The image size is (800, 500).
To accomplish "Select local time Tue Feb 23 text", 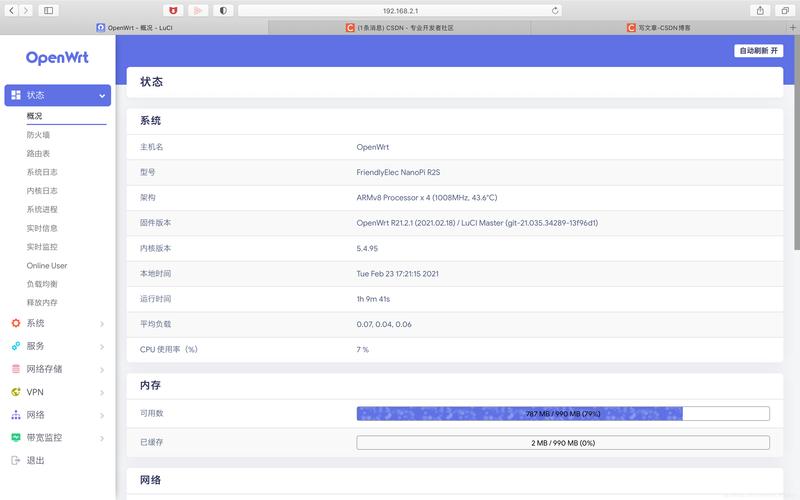I will (x=397, y=273).
